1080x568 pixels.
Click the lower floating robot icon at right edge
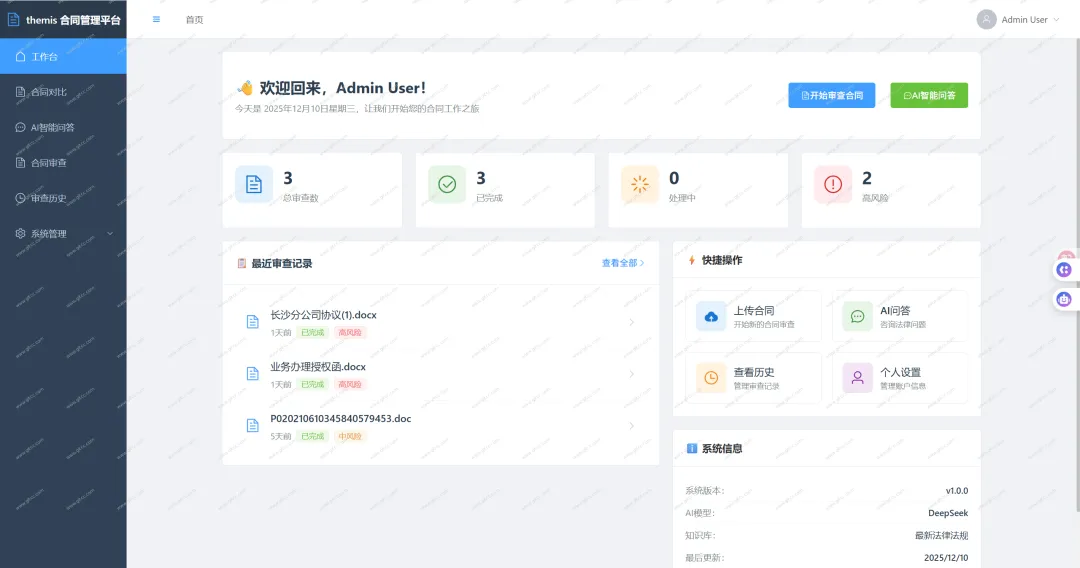coord(1064,299)
